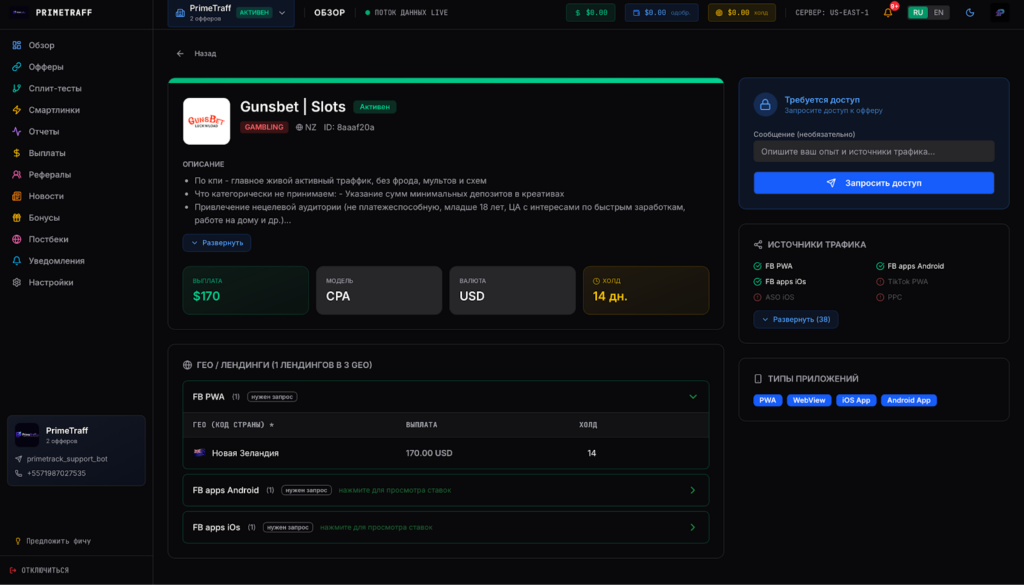Screen dimensions: 1024x585
Task: Open Отчеты in the sidebar
Action: (x=44, y=131)
